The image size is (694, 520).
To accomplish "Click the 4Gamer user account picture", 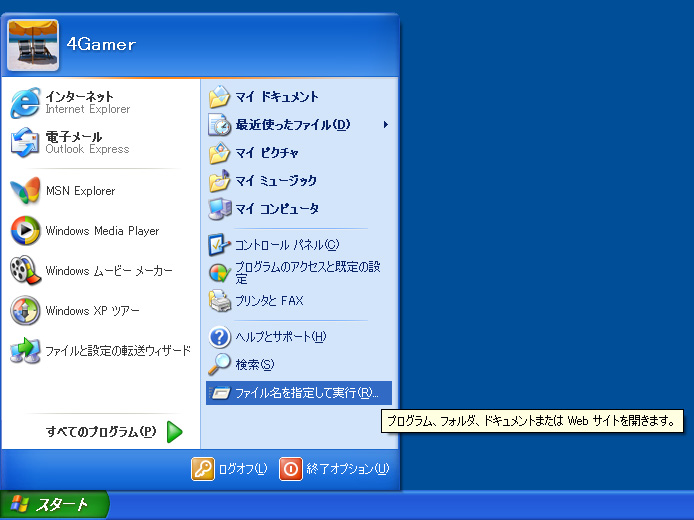I will (x=33, y=45).
